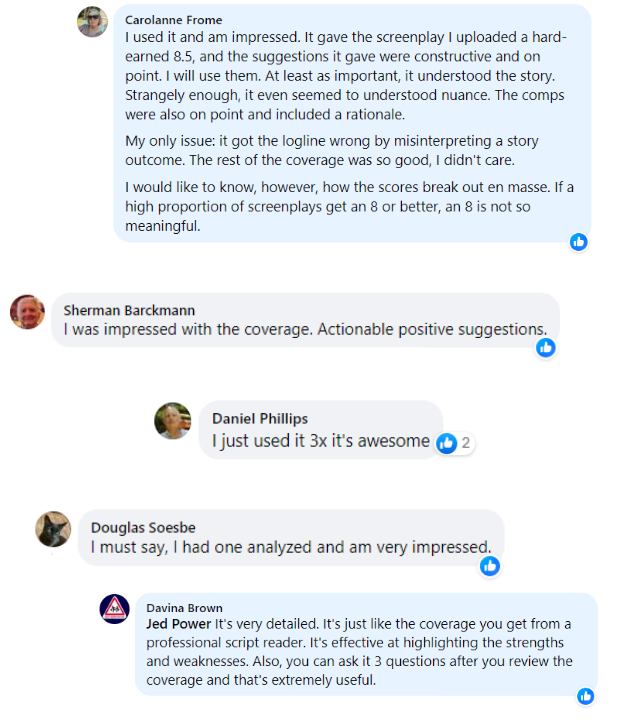This screenshot has height=724, width=619.
Task: Click Daniel Phillips' profile photo
Action: 172,420
